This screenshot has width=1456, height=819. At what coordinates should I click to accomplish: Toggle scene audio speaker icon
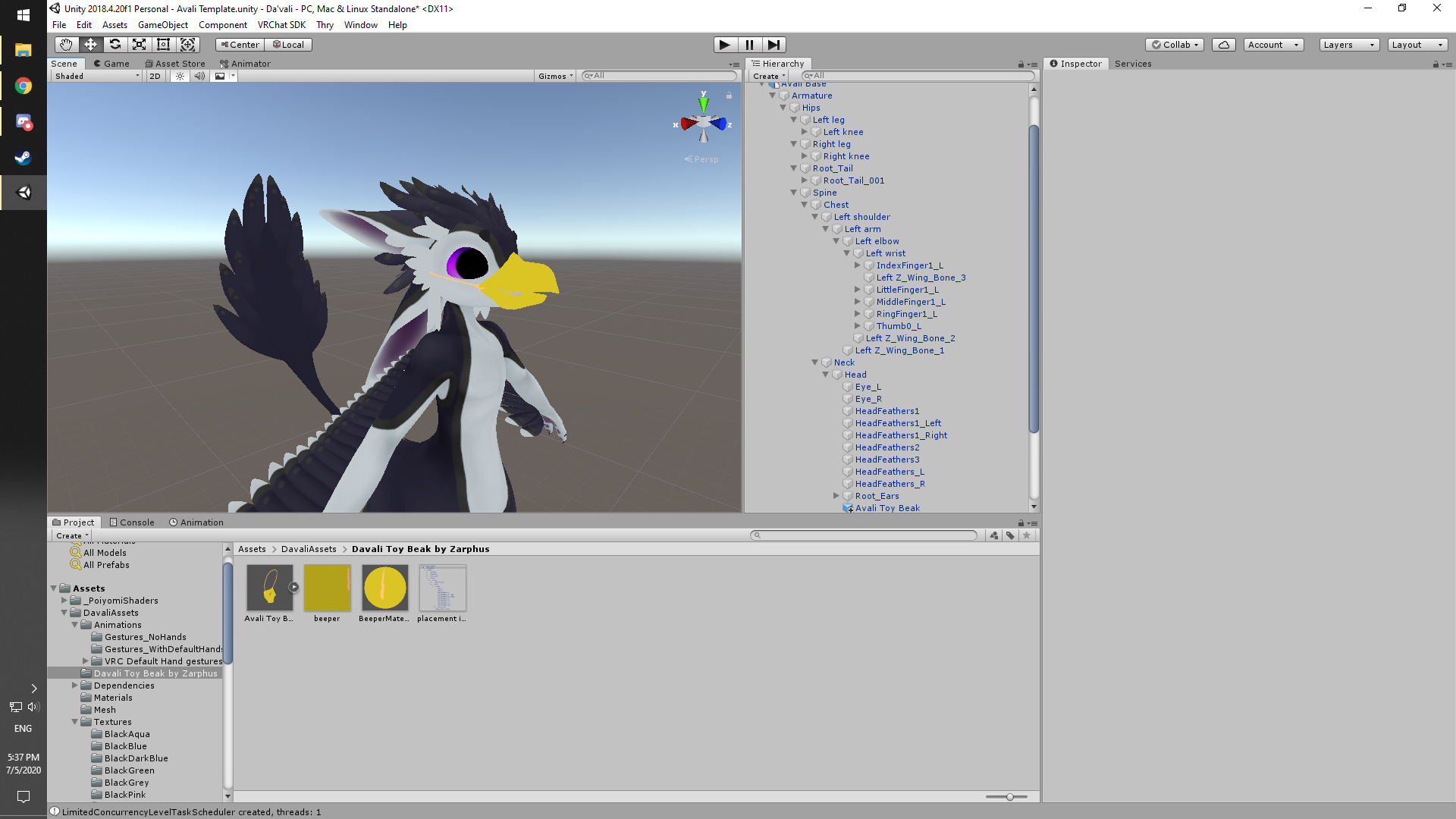tap(199, 76)
